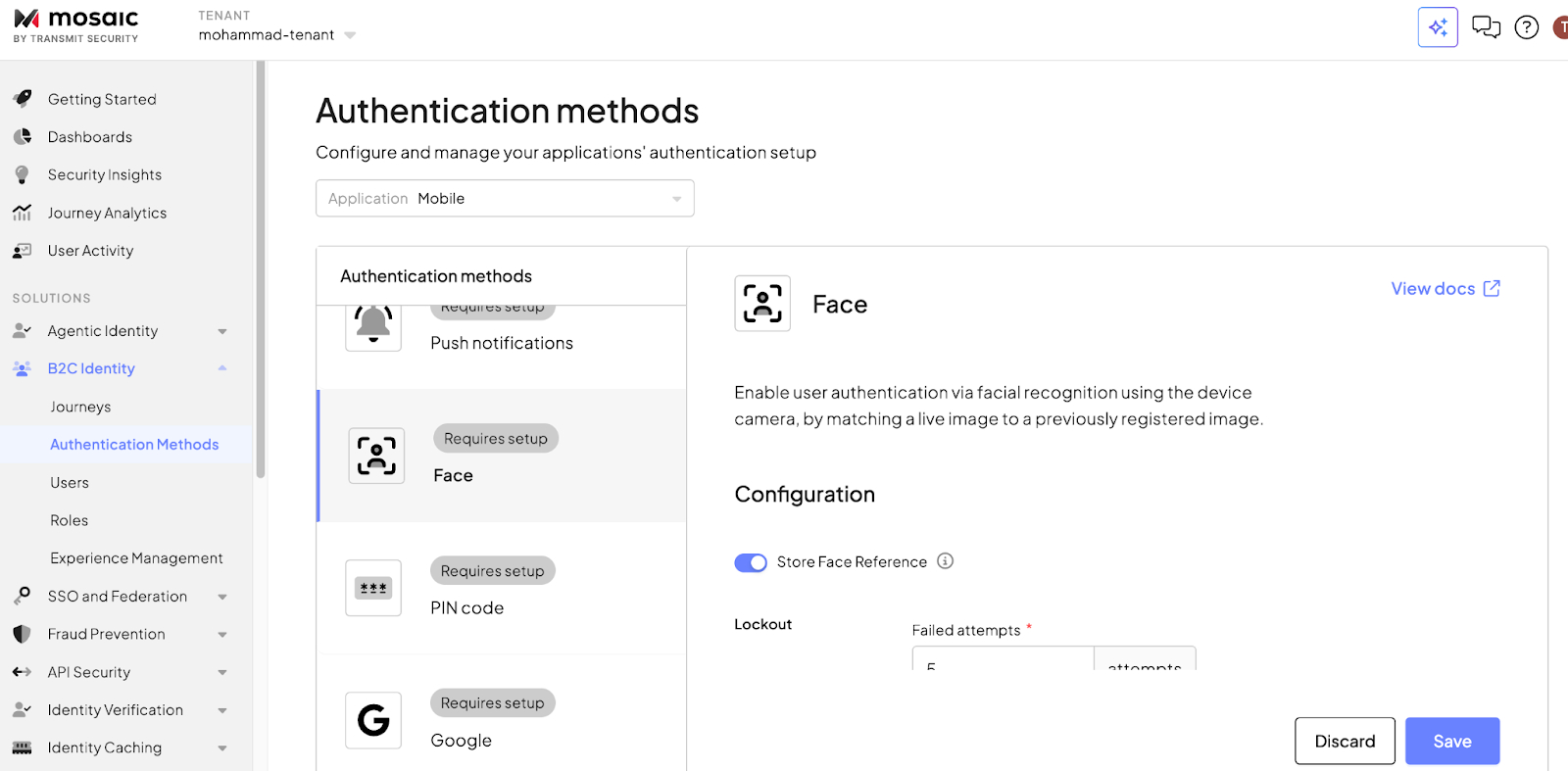Click the Push notifications bell icon
Screen dimensions: 1568x771
373,325
